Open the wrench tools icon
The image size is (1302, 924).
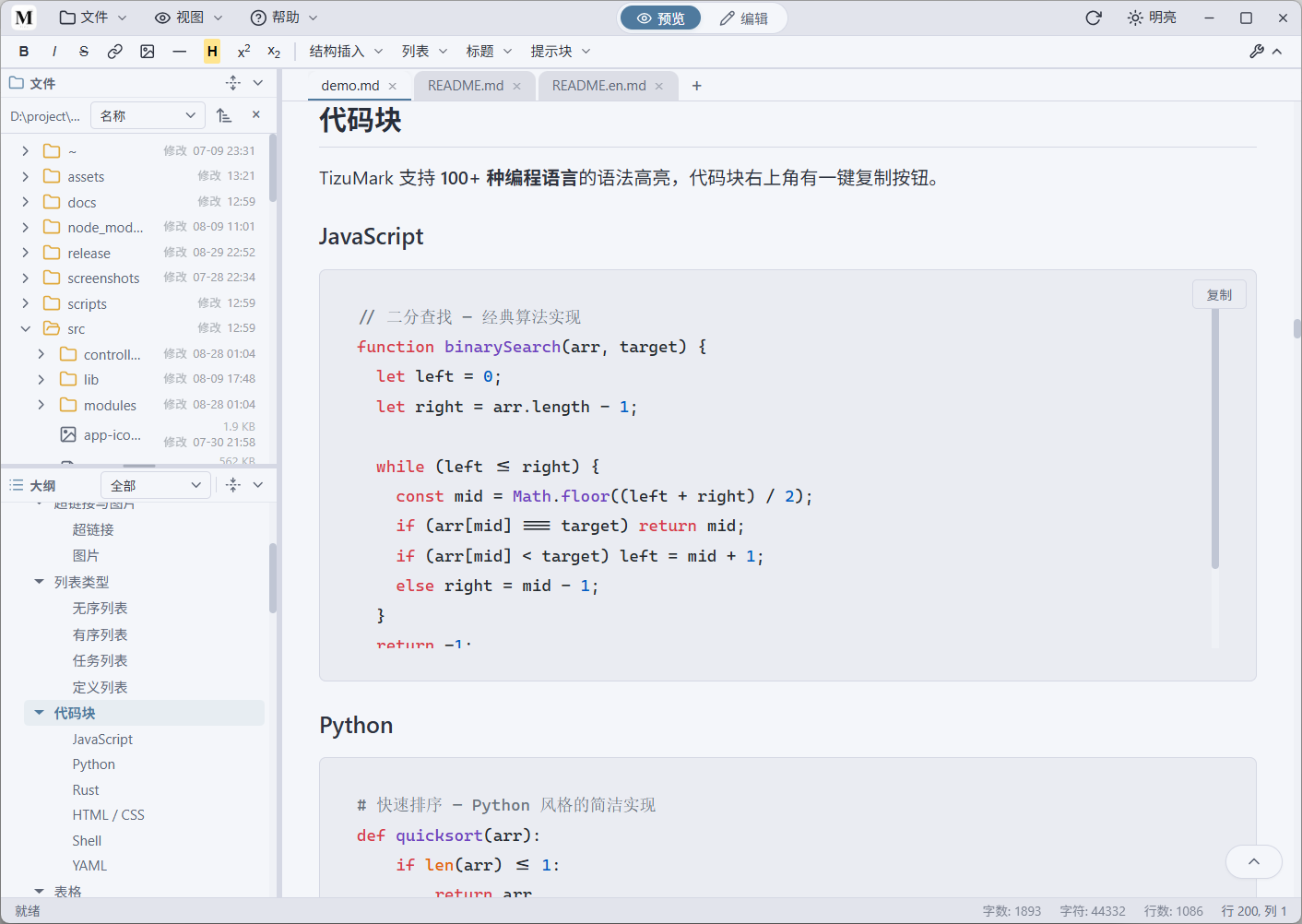(x=1256, y=52)
